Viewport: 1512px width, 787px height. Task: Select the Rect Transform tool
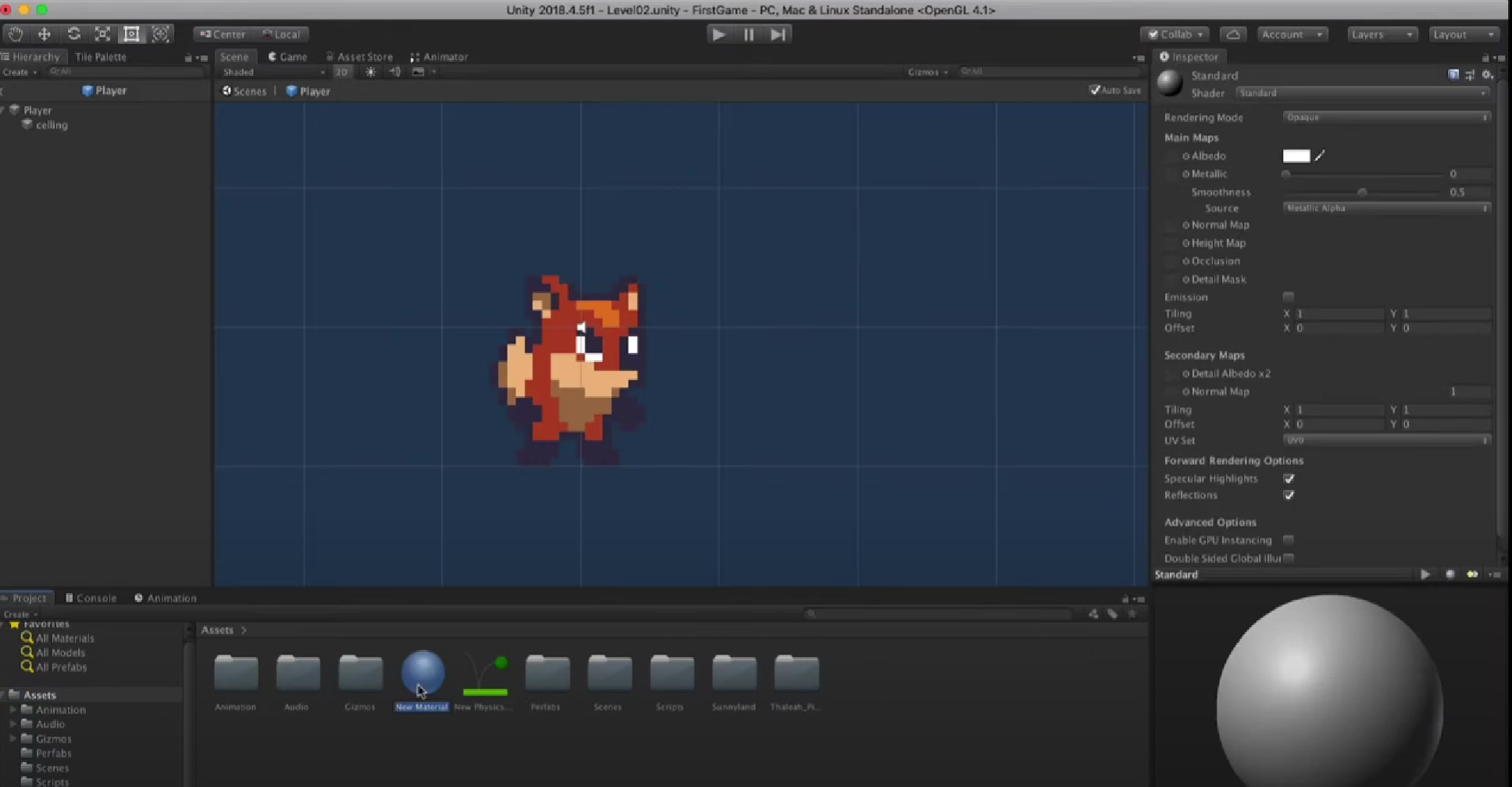click(x=131, y=34)
